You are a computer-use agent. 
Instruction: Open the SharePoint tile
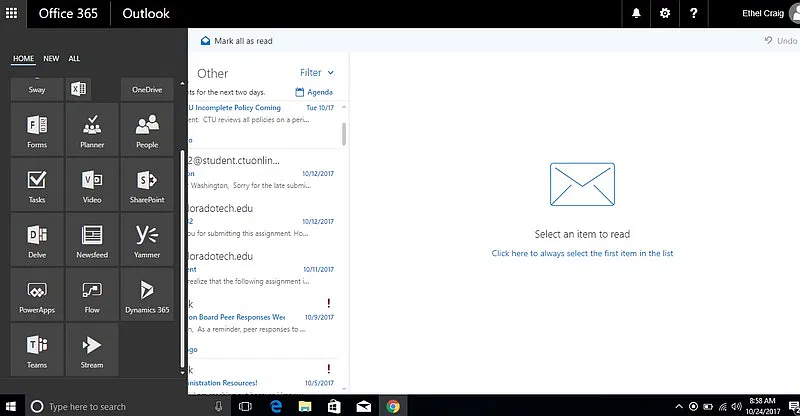pos(147,185)
